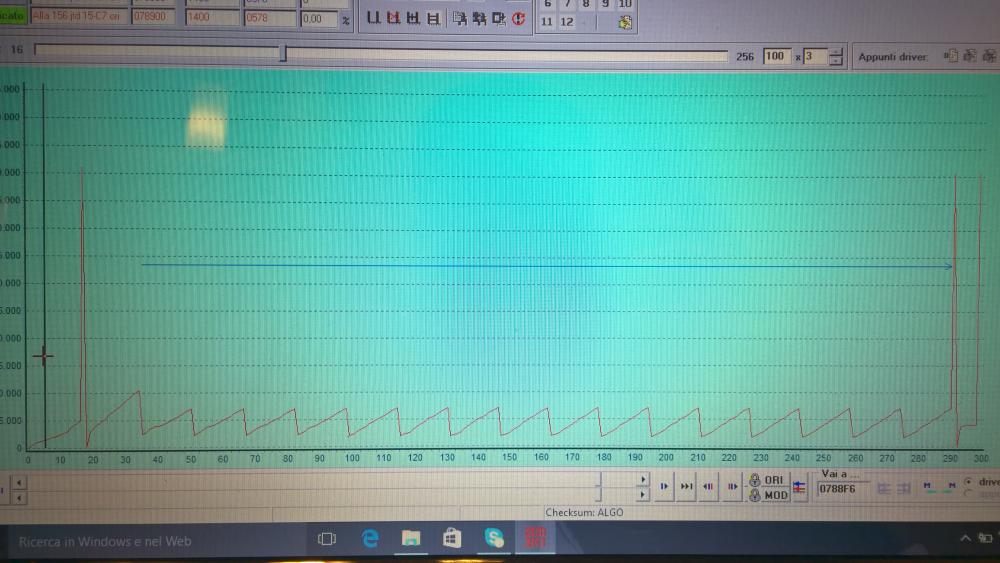Click the Appunti driver label
Viewport: 1000px width, 563px height.
pyautogui.click(x=893, y=57)
